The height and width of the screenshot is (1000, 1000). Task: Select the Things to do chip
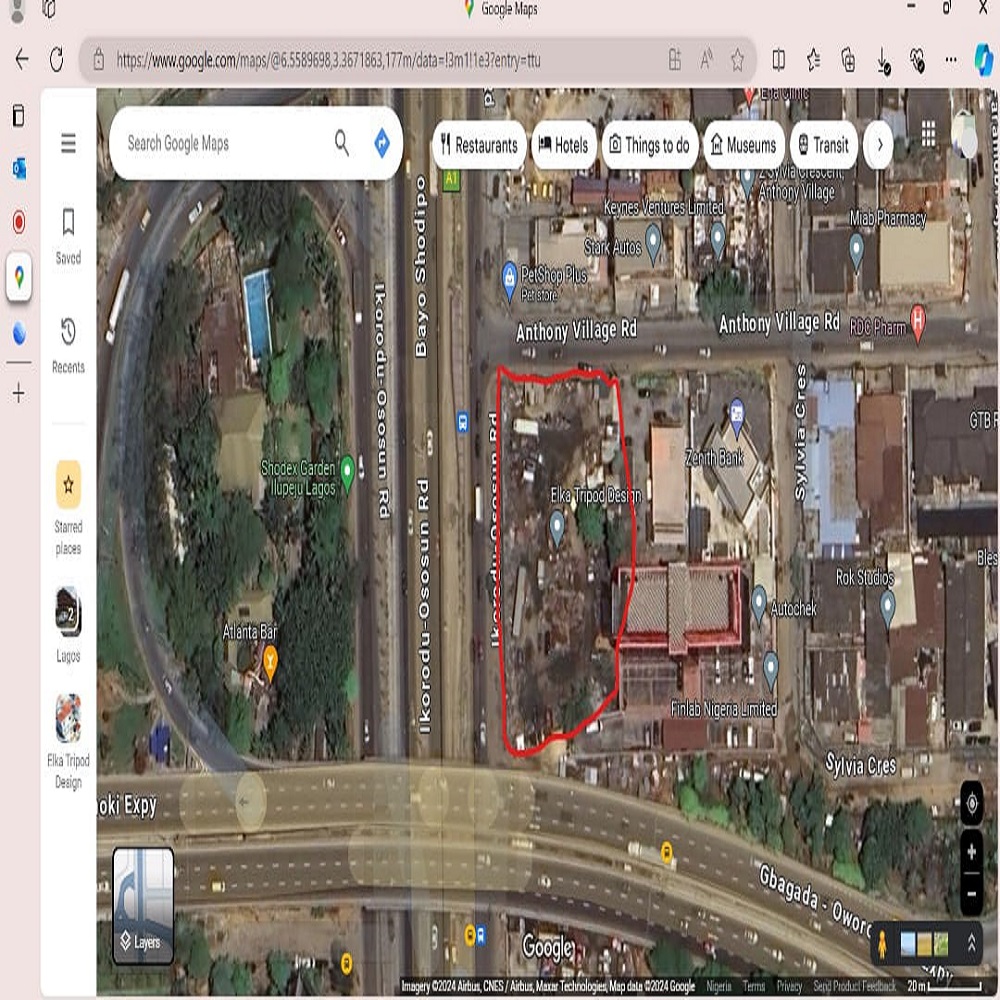pyautogui.click(x=650, y=145)
